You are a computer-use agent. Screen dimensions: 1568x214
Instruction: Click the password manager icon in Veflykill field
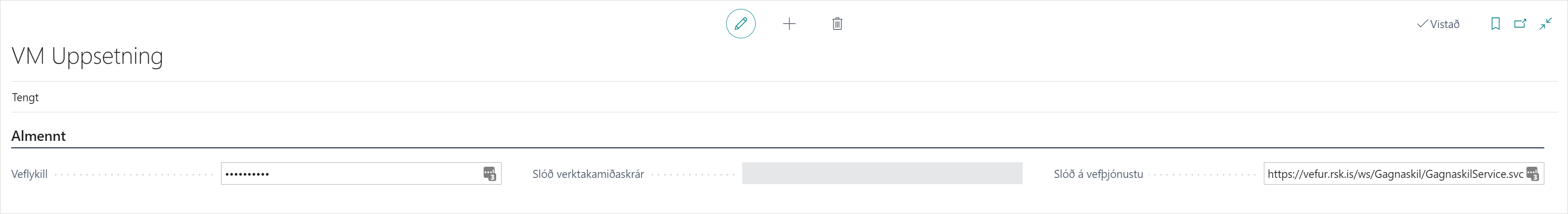[490, 174]
